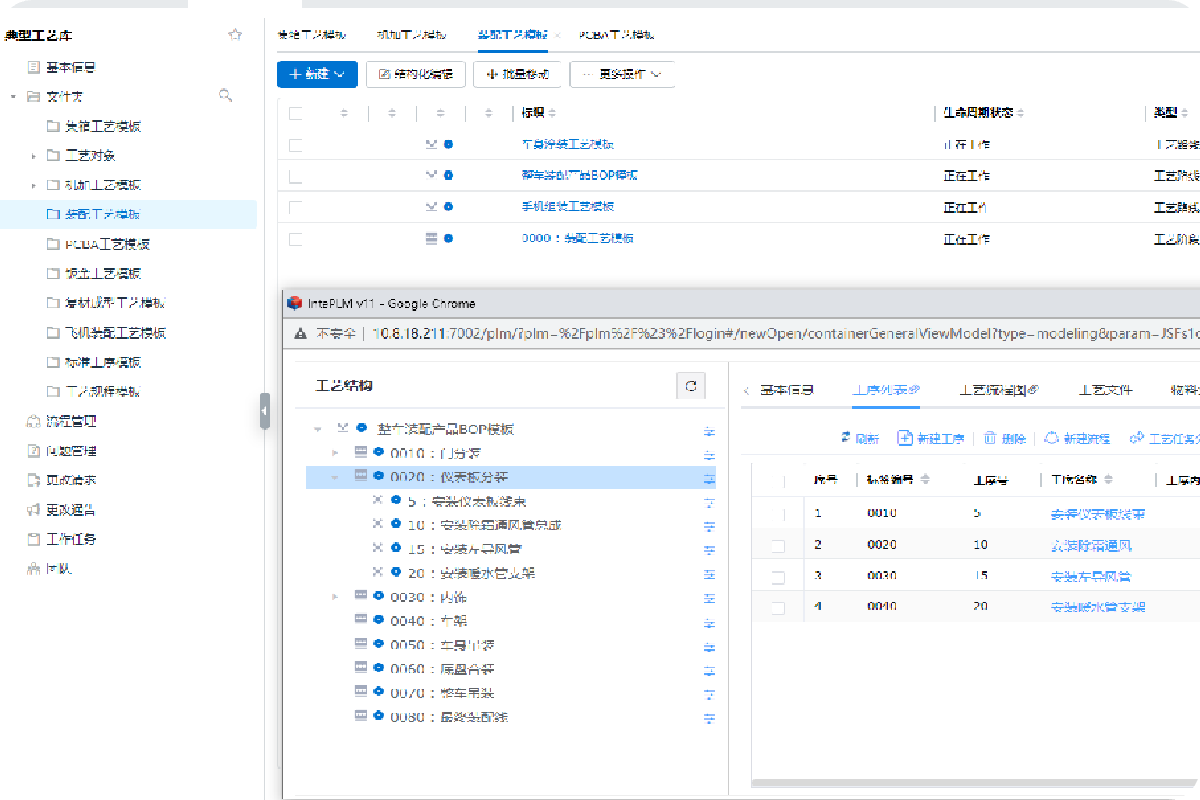This screenshot has height=800, width=1200.
Task: Click the folder search magnifier icon
Action: (225, 96)
